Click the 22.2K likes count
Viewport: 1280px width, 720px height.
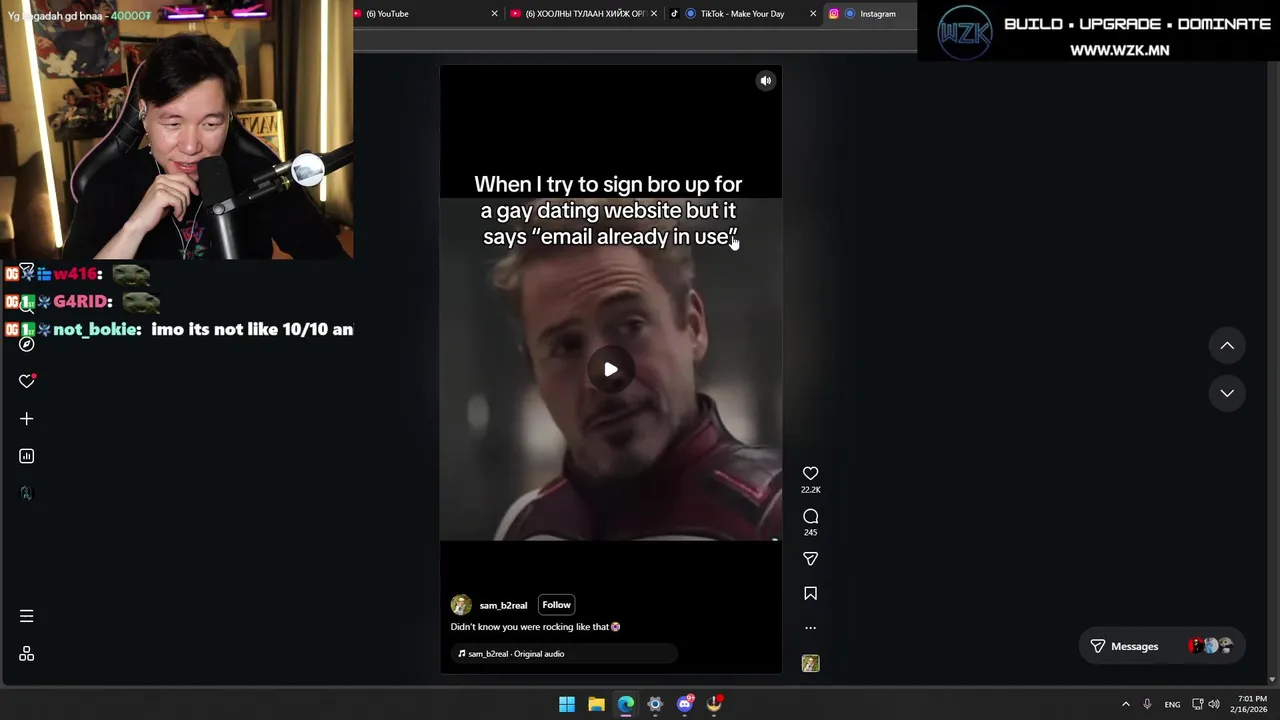pos(810,490)
